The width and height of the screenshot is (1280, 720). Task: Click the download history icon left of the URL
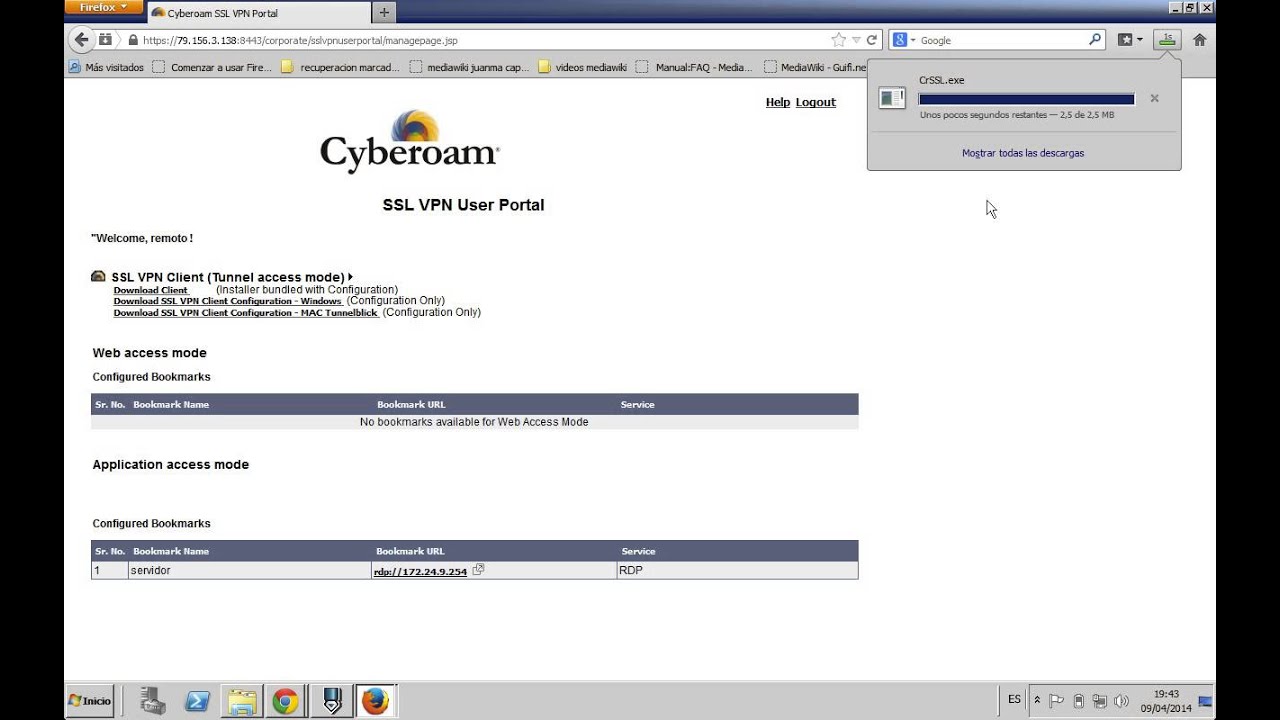(x=105, y=40)
